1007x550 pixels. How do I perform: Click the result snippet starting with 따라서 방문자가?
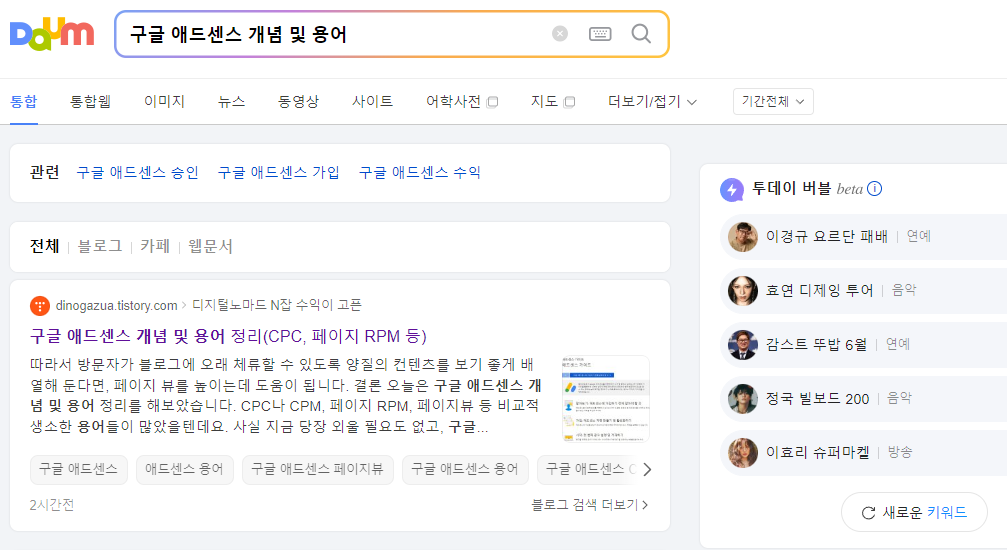click(286, 396)
